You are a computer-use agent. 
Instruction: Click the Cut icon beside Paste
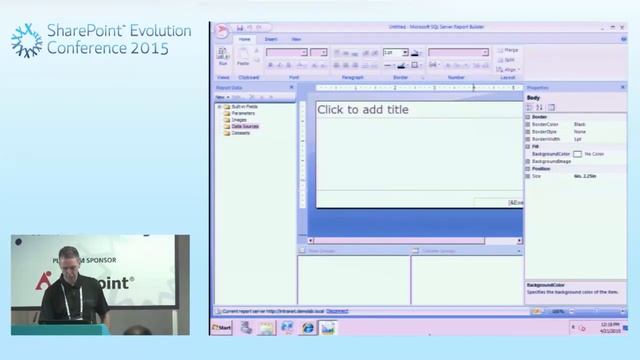pyautogui.click(x=256, y=51)
